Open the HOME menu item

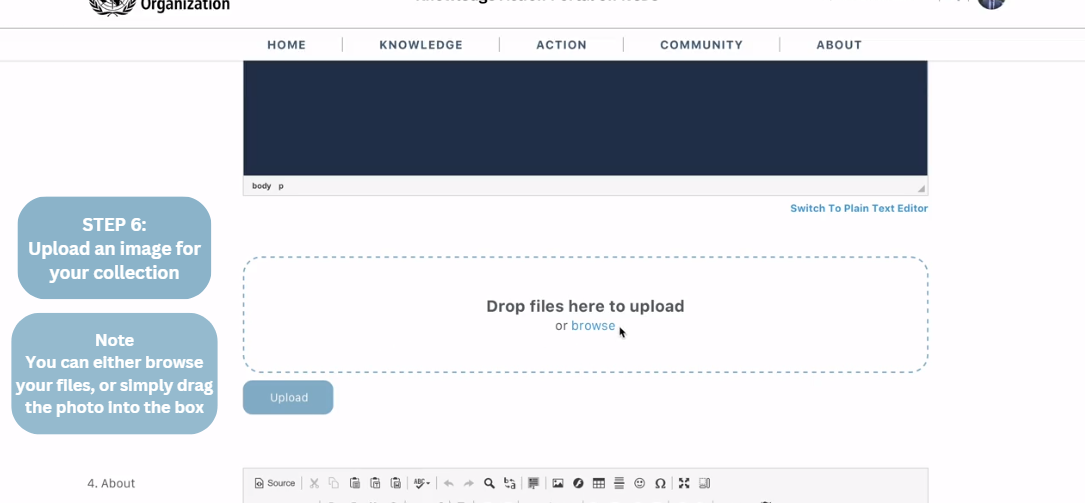(286, 45)
